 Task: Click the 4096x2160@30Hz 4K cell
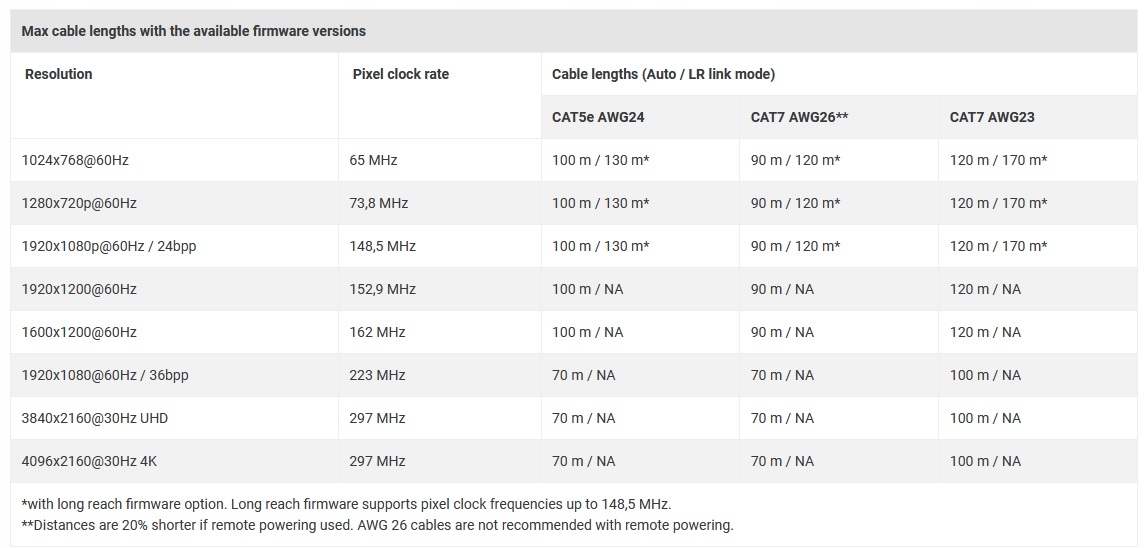(x=88, y=461)
